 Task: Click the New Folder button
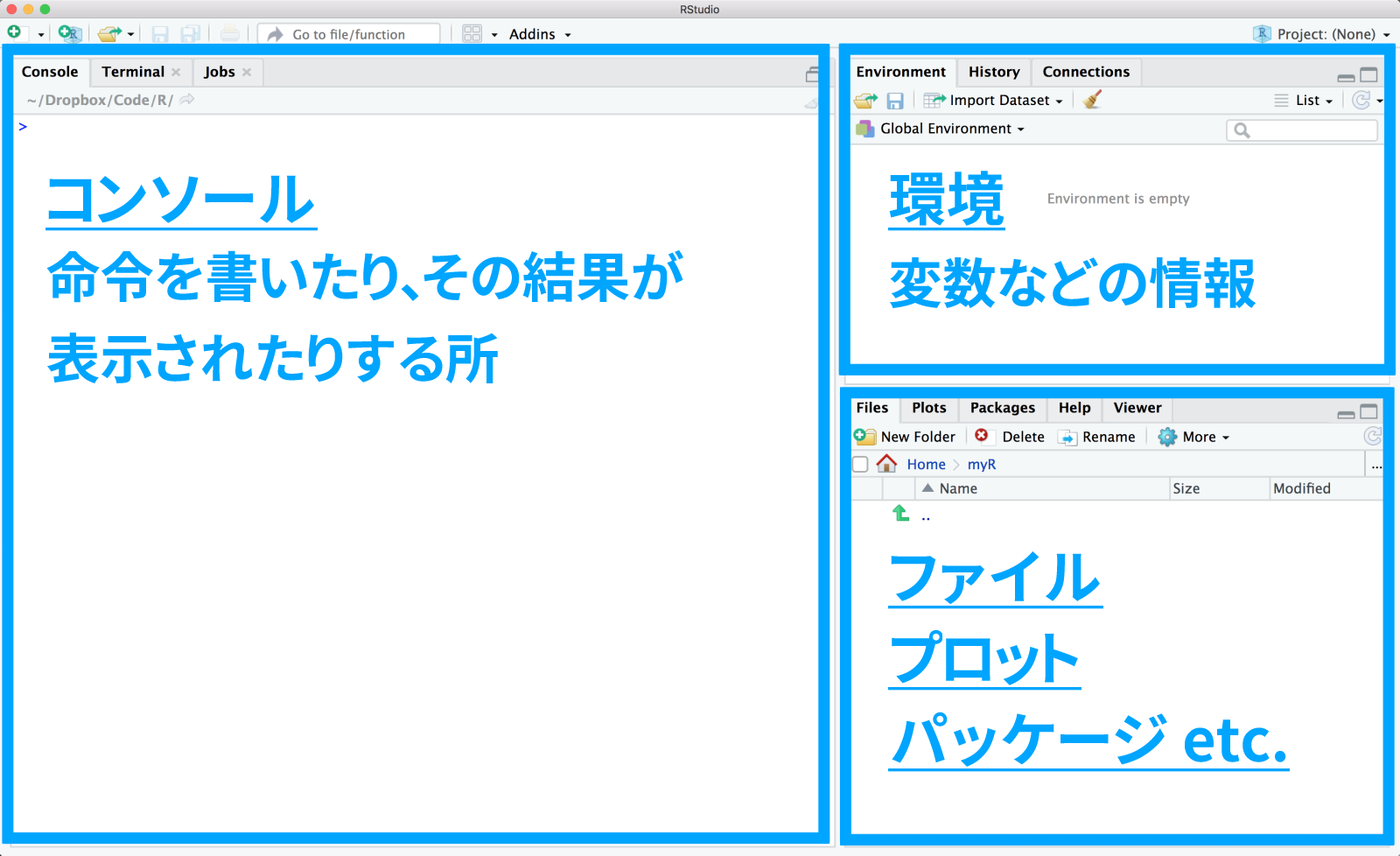coord(906,437)
